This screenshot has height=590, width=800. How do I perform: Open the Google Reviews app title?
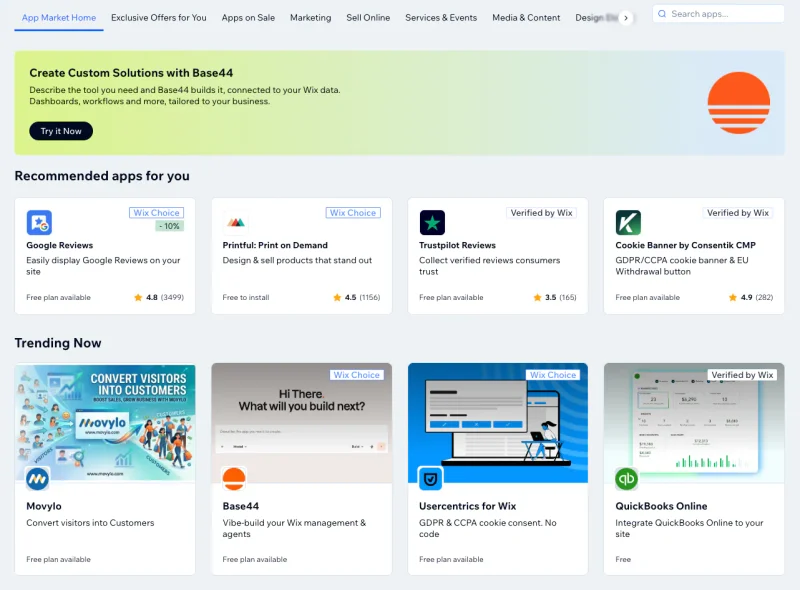[60, 245]
